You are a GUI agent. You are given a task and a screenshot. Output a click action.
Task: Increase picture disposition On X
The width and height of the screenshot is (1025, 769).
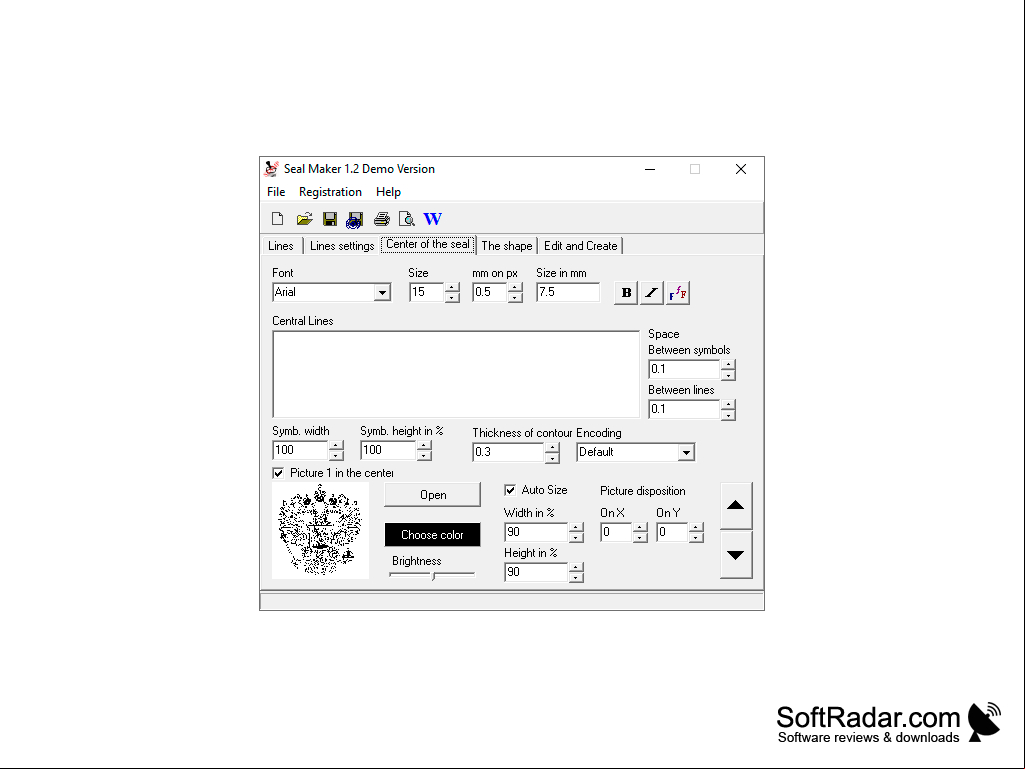pyautogui.click(x=640, y=528)
